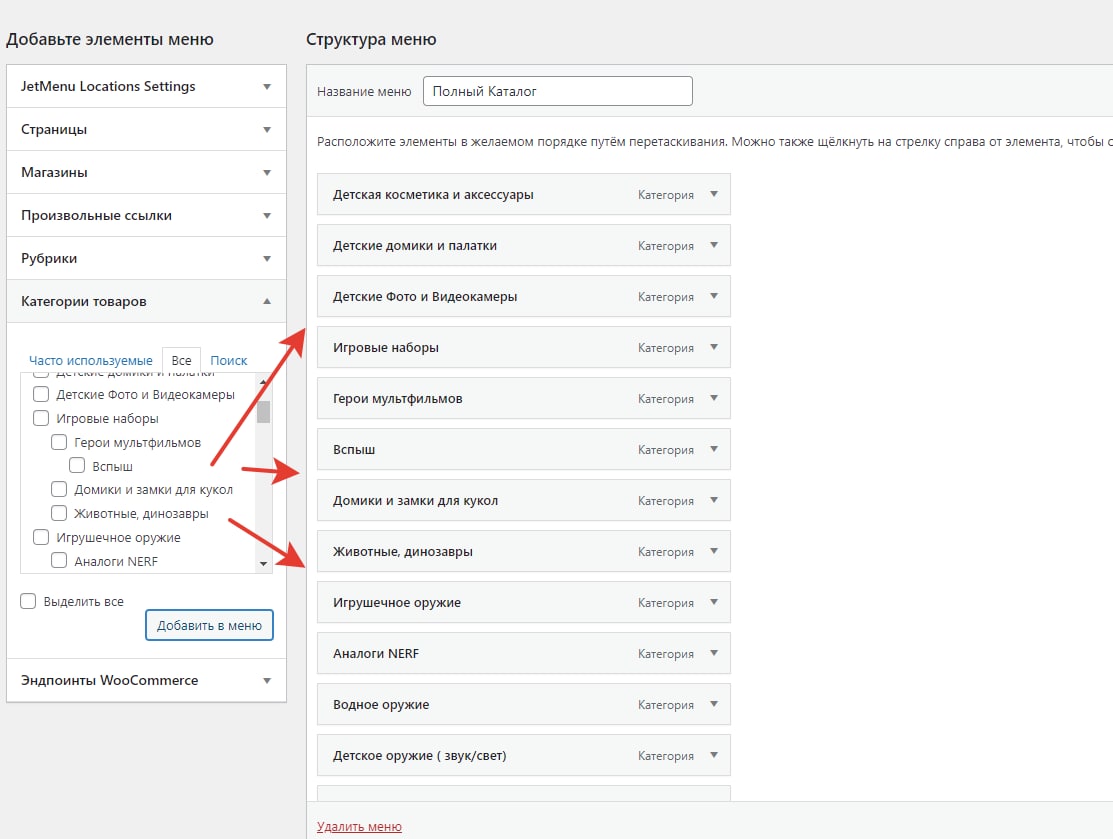Check the Игрушечное оружие checkbox
Image resolution: width=1113 pixels, height=839 pixels.
pyautogui.click(x=41, y=537)
